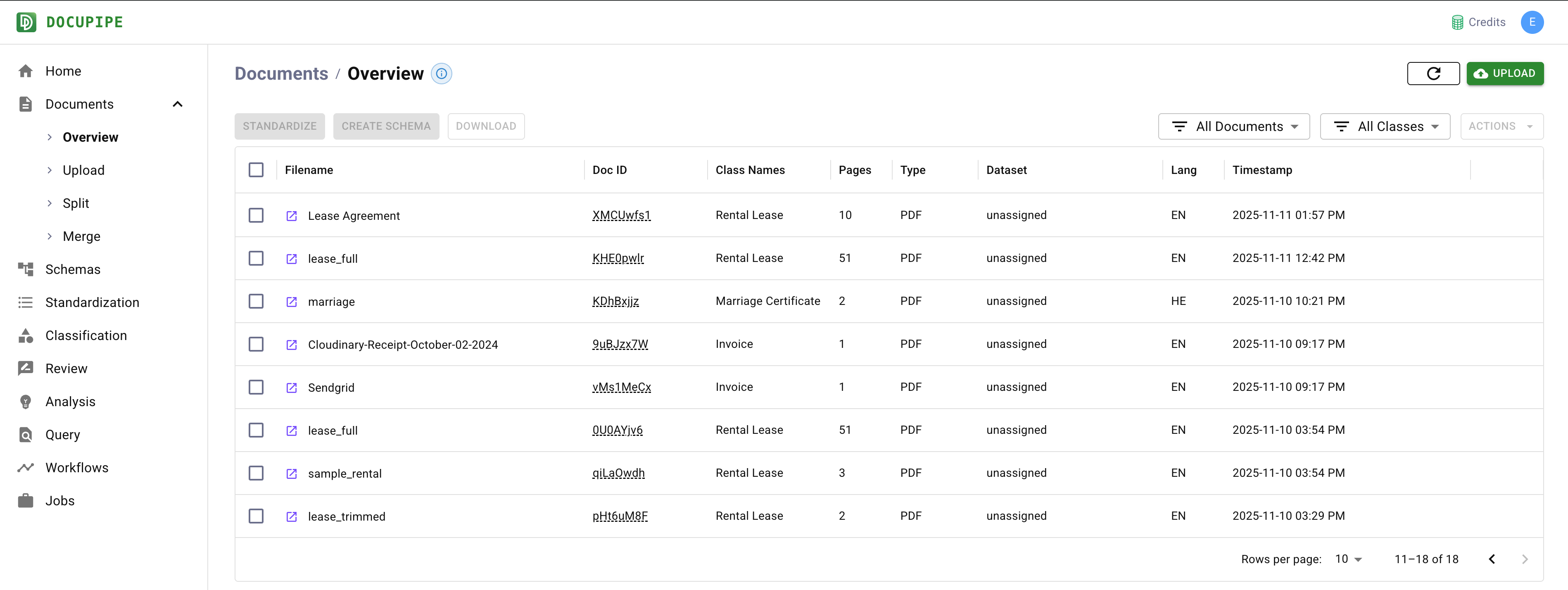Open the All Documents filter dropdown
The width and height of the screenshot is (1568, 590).
click(x=1233, y=127)
